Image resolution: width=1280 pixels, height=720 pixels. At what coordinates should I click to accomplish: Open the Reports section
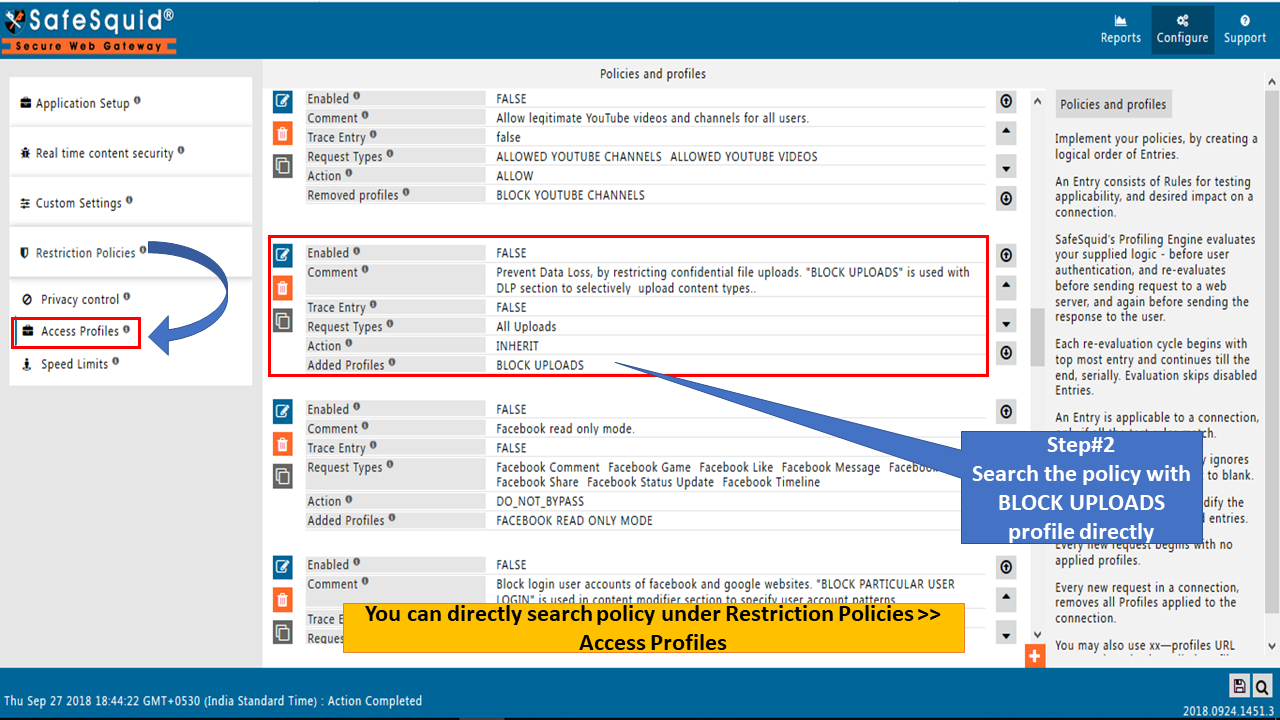[1121, 30]
